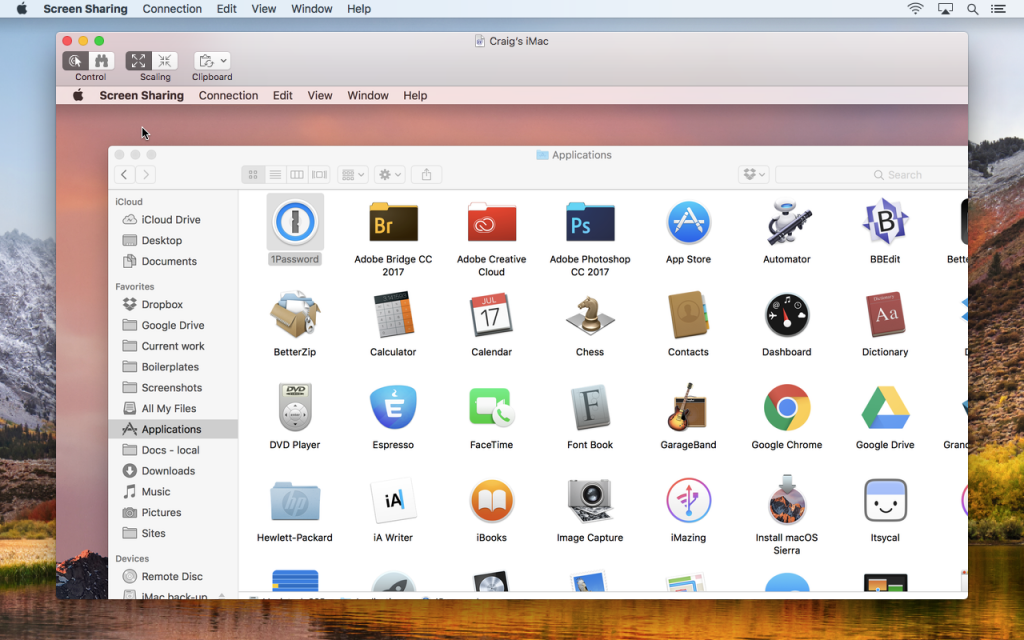Open Current work folder in sidebar
1024x640 pixels.
tap(172, 346)
